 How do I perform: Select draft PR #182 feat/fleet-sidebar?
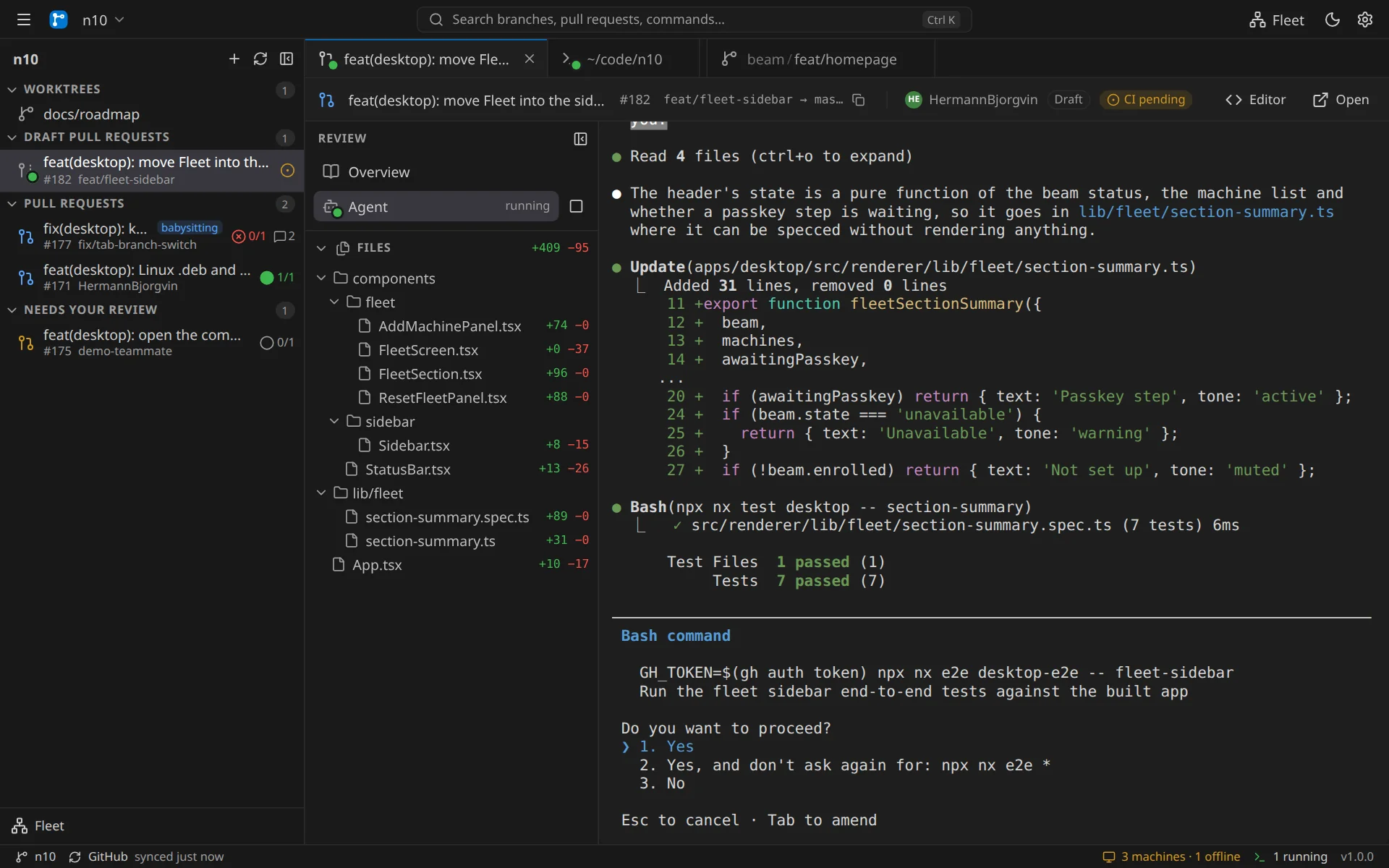[152, 170]
